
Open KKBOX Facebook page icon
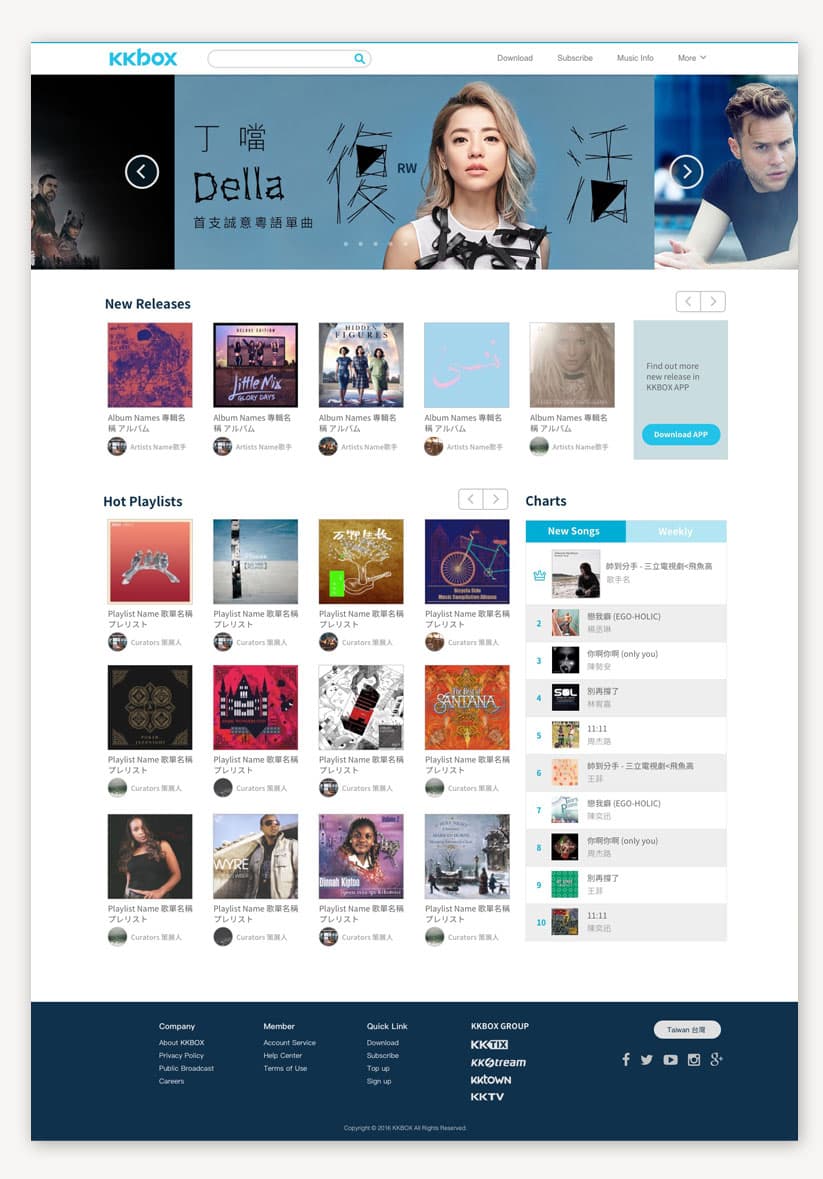[626, 1059]
